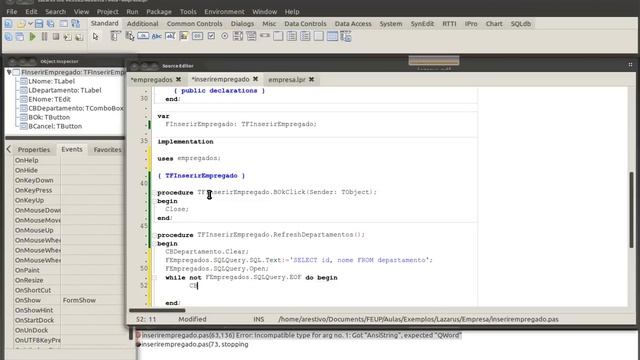The height and width of the screenshot is (360, 640).
Task: Open the empresa.lpr editor tab
Action: 287,80
